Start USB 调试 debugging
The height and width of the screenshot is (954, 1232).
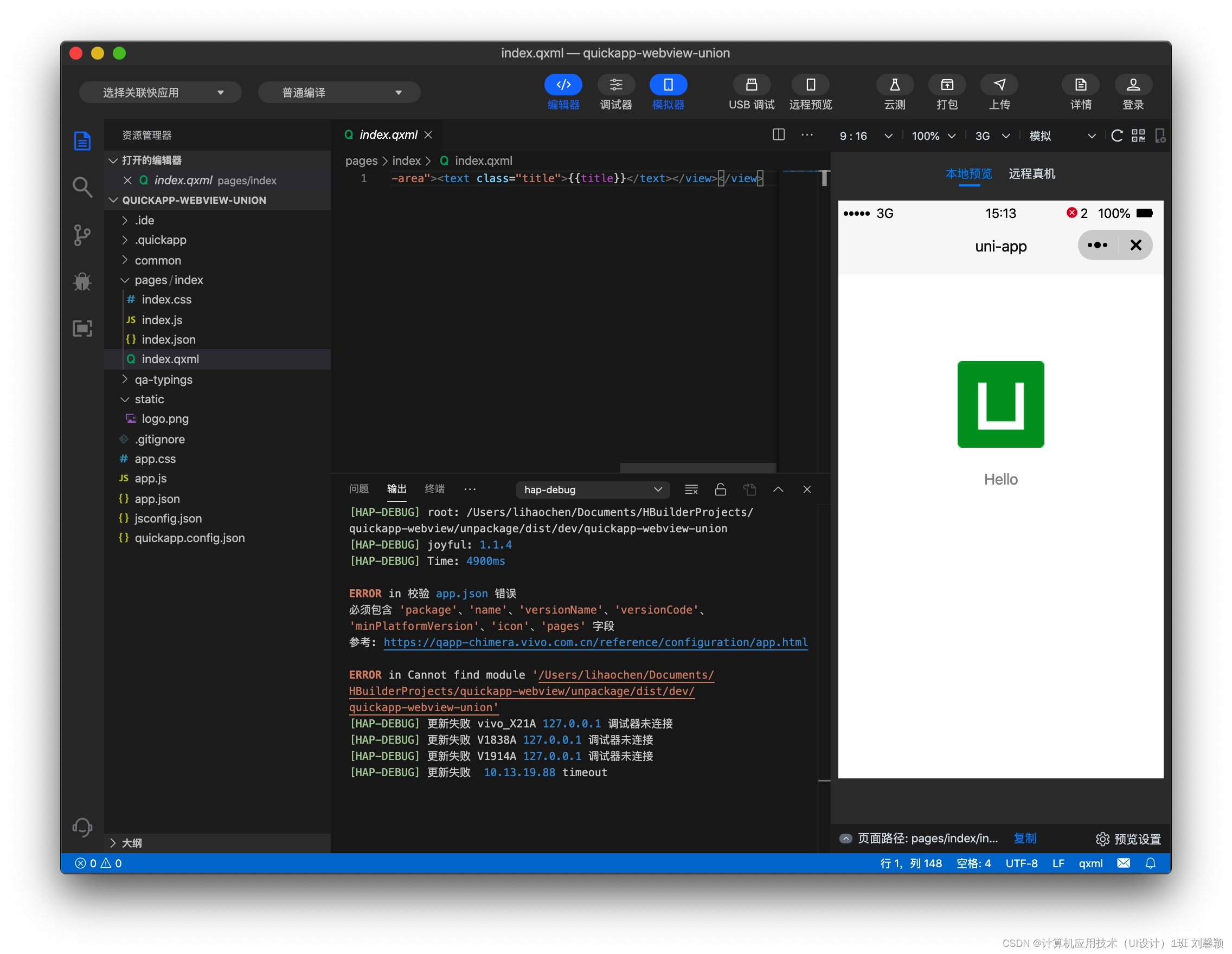tap(751, 92)
